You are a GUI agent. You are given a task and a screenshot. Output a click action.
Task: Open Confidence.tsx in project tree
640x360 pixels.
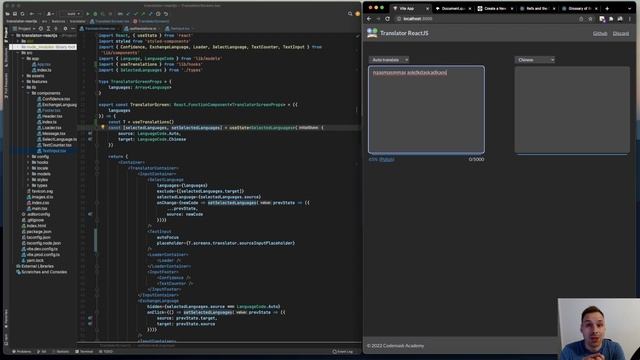pos(53,99)
